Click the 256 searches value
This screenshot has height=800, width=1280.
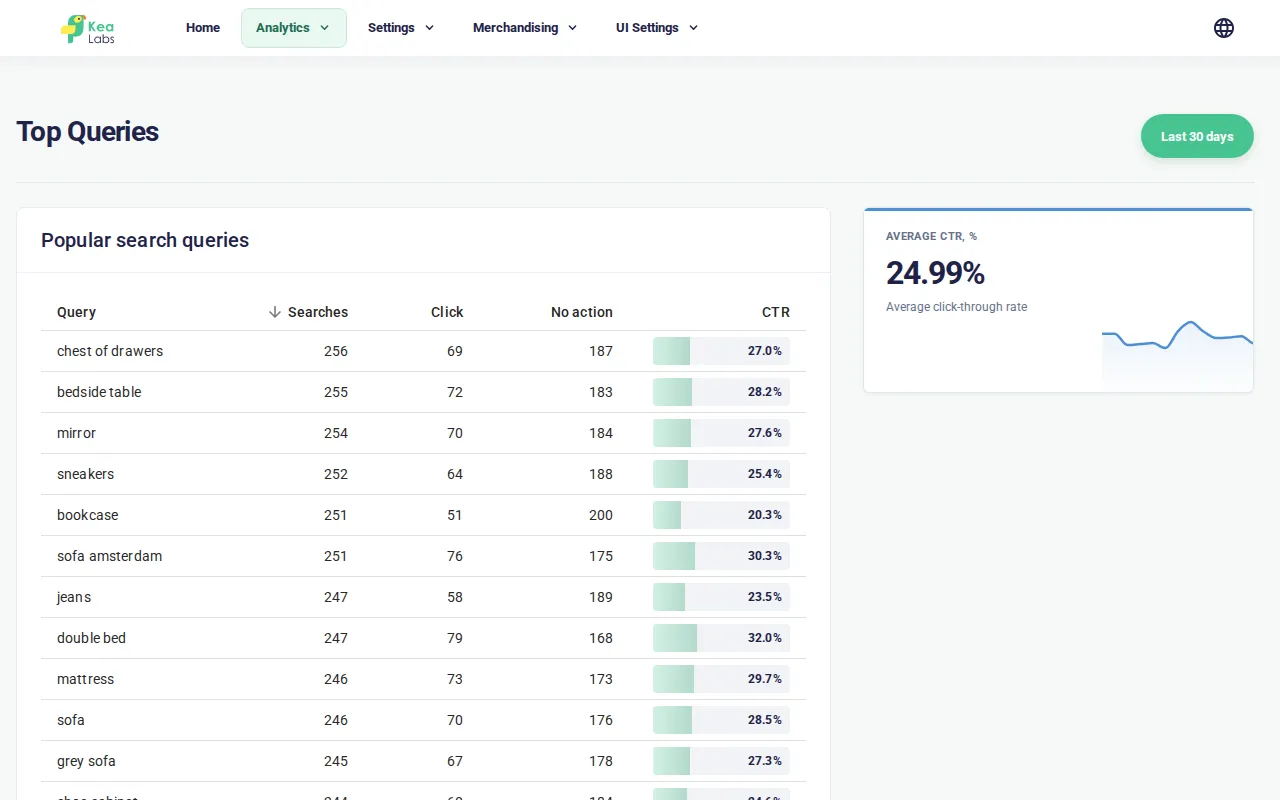pos(336,351)
